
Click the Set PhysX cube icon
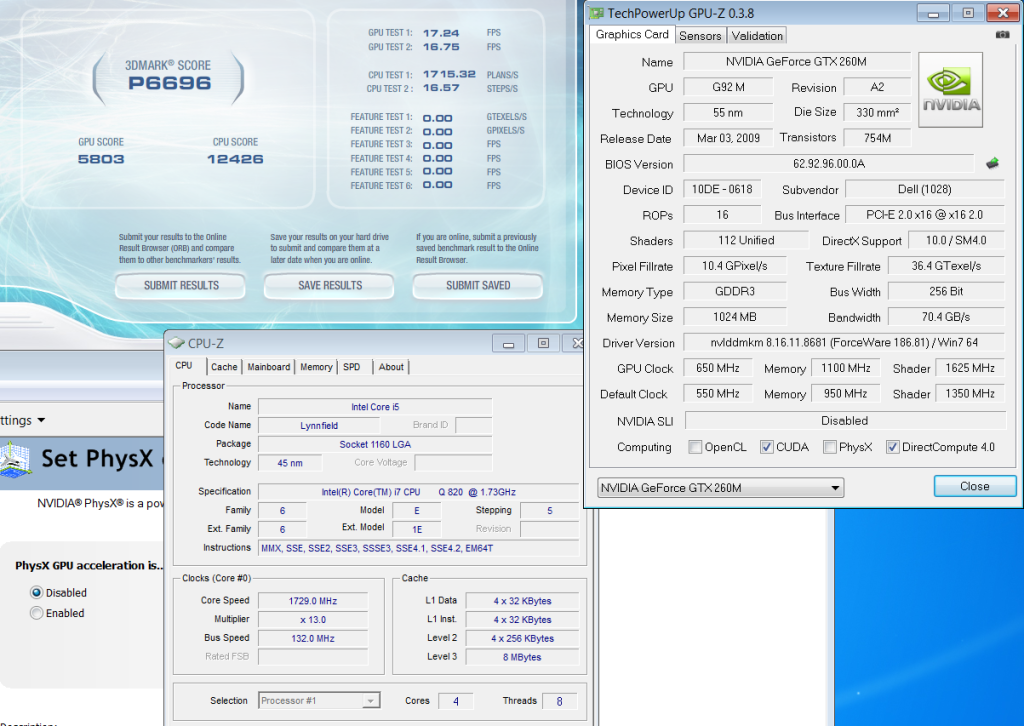pyautogui.click(x=16, y=458)
